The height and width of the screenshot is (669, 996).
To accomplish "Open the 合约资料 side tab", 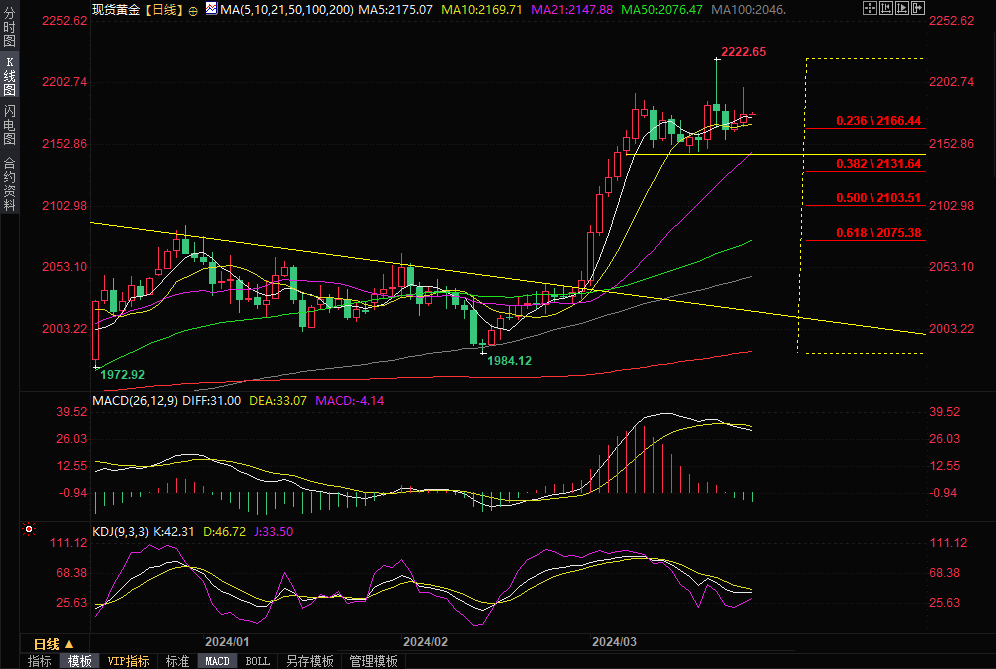I will [x=9, y=184].
